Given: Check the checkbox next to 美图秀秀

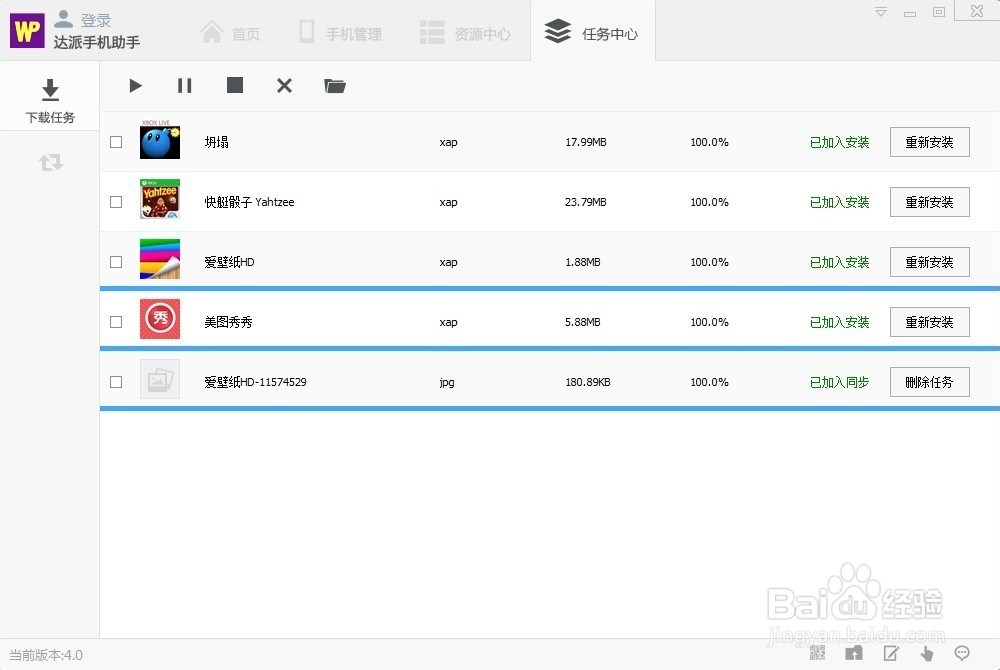Looking at the screenshot, I should click(x=116, y=321).
